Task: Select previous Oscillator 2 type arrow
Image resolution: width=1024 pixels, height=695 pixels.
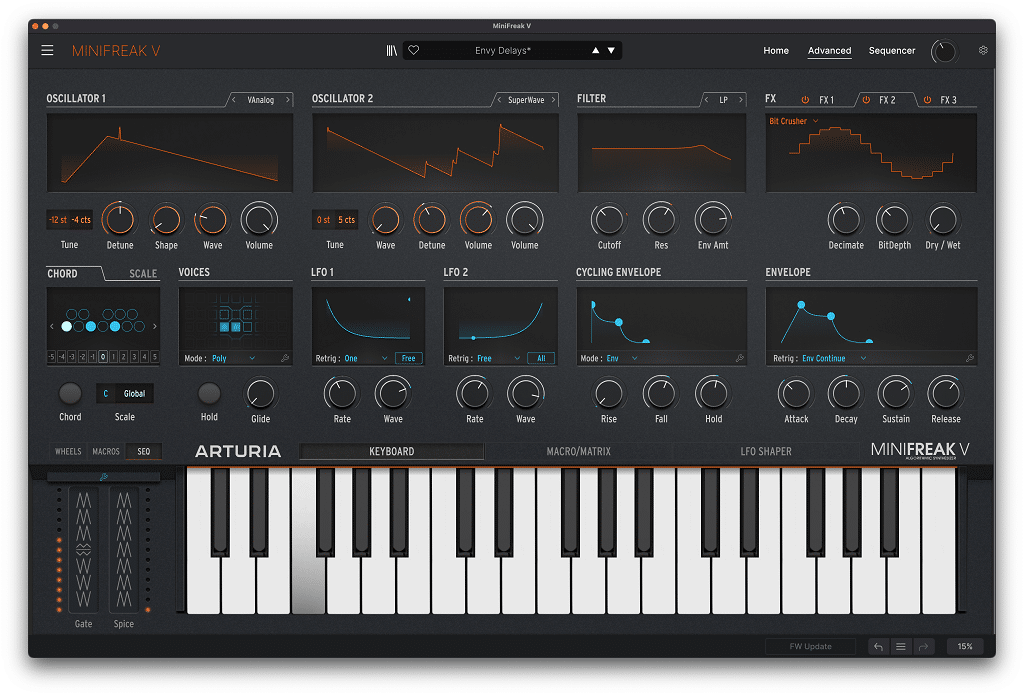Action: tap(500, 100)
